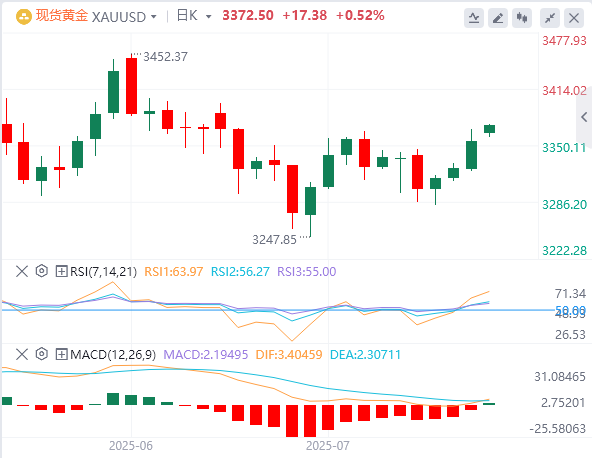Click the RSI(7,14,21) label
Screen dimensions: 592x458
tap(103, 271)
